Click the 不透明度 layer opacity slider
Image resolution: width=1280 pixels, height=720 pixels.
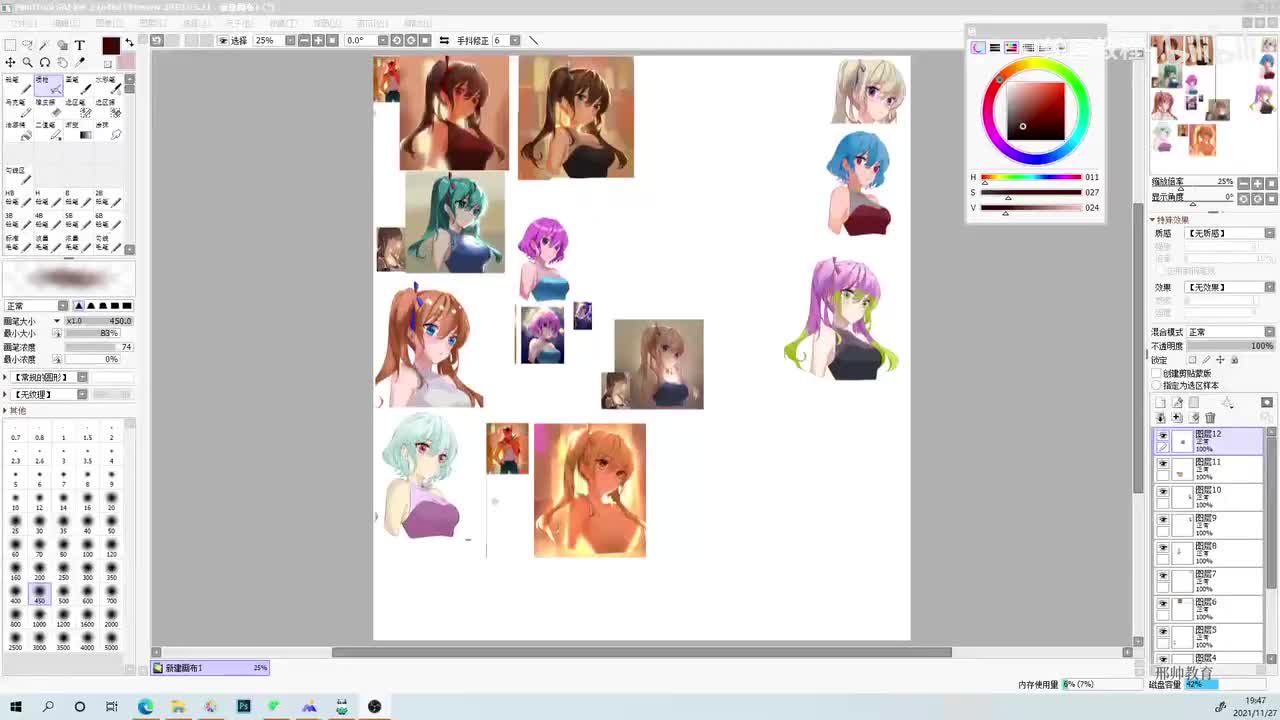tap(1230, 346)
